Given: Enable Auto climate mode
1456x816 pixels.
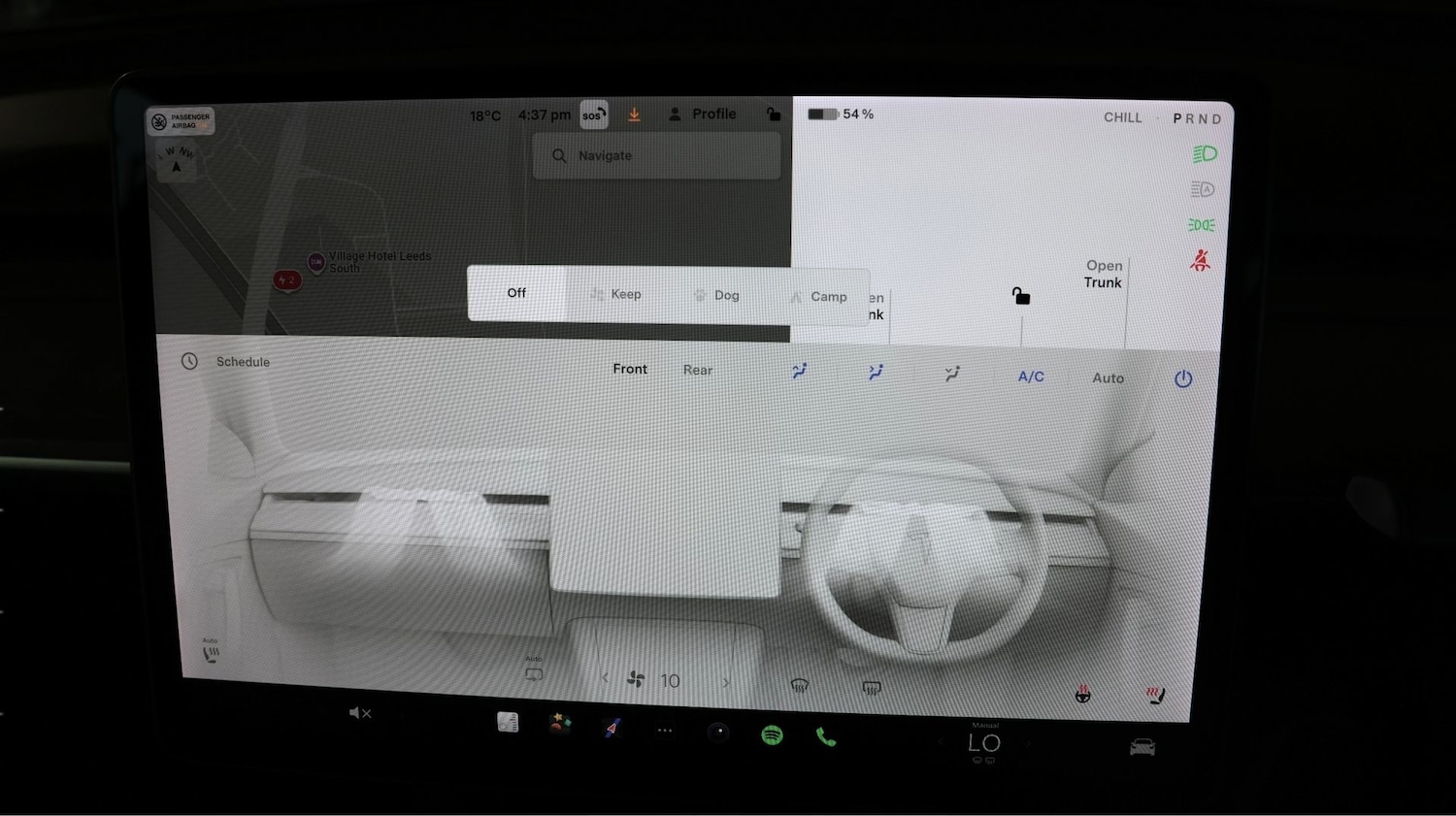Looking at the screenshot, I should pyautogui.click(x=1107, y=377).
